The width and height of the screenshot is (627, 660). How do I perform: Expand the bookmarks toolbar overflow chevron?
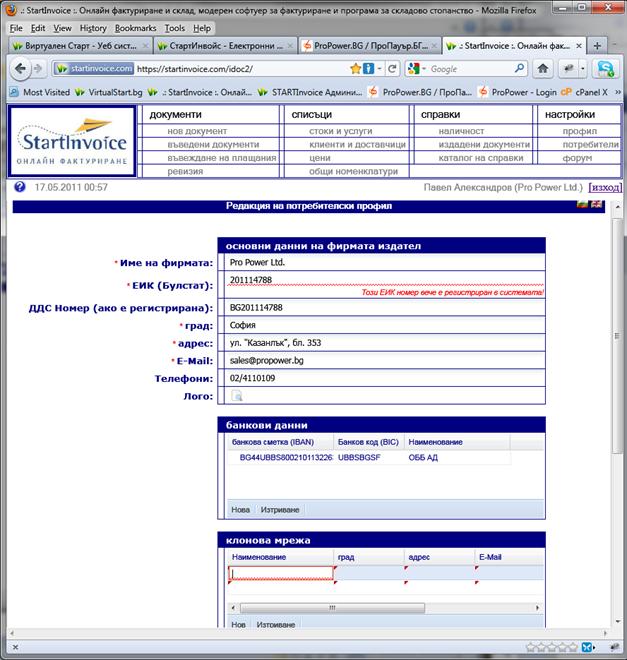point(618,92)
